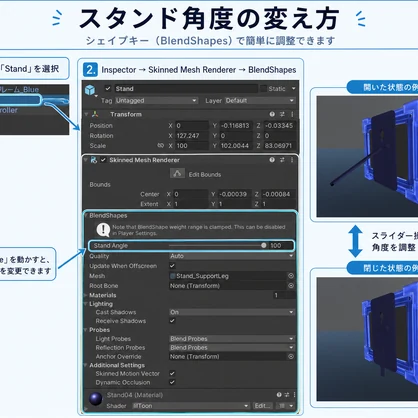Screen dimensions: 418x418
Task: Click the Stand Angle value field showing 100
Action: (x=281, y=246)
